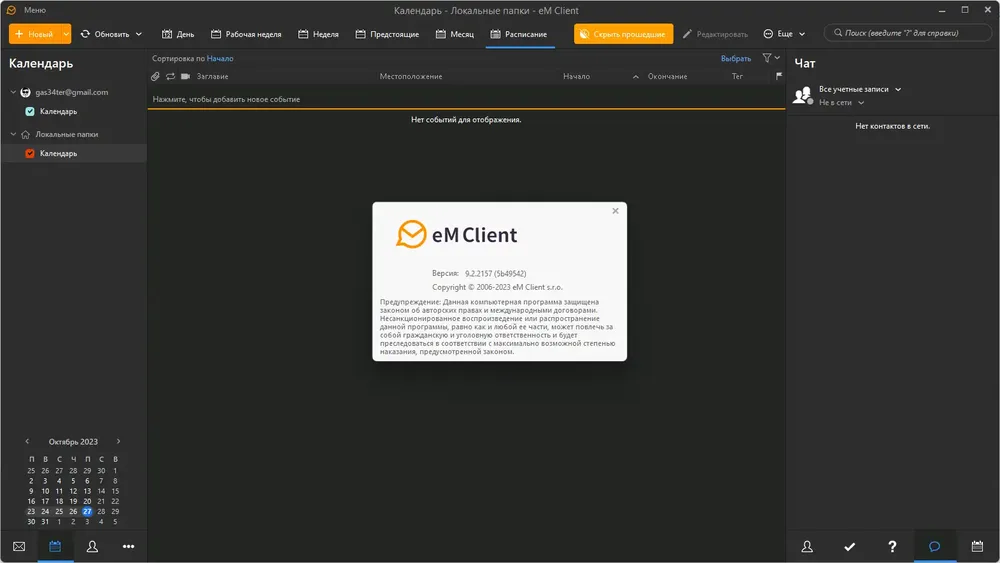Viewport: 1000px width, 563px height.
Task: Click the Новый event button
Action: coord(34,34)
